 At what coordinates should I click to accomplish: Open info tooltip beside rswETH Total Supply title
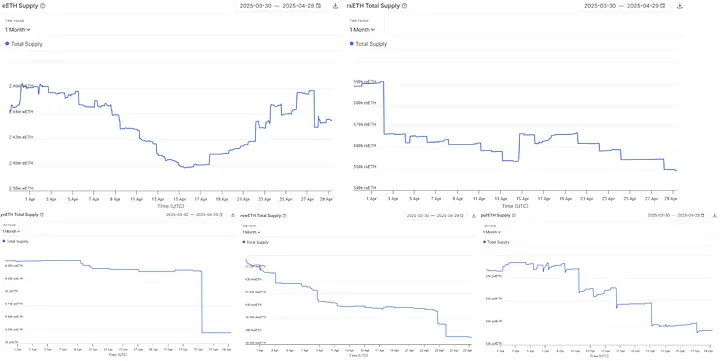click(x=285, y=215)
